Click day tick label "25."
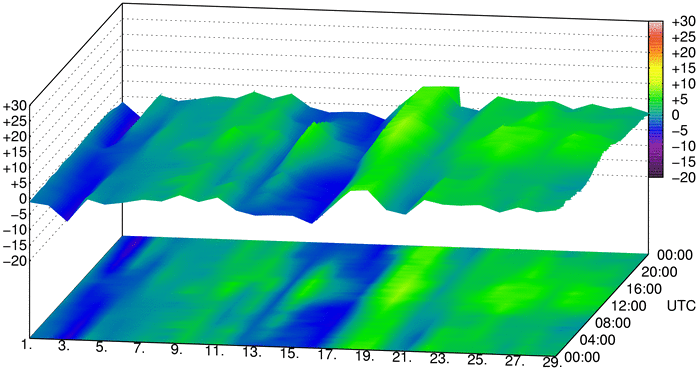Screen dimensions: 698x370 (477, 360)
